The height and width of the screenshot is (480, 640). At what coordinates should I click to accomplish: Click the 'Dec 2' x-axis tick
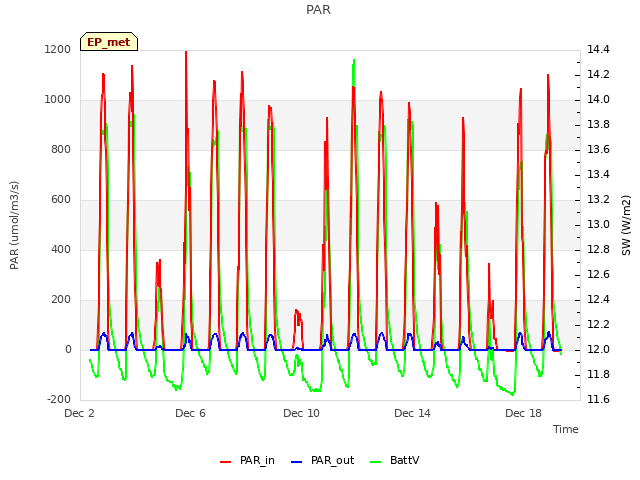point(80,413)
